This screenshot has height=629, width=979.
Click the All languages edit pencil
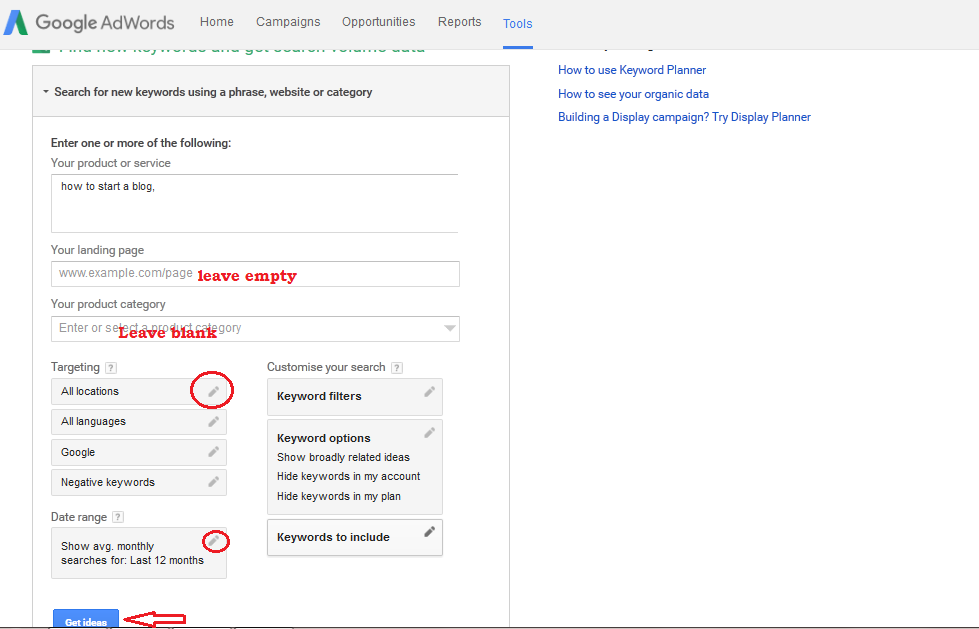212,421
